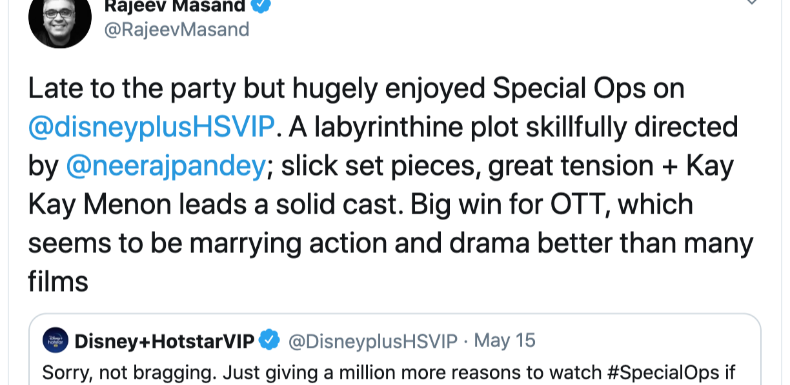The height and width of the screenshot is (385, 790).
Task: Click the word "films" ending the tweet
Action: (58, 281)
